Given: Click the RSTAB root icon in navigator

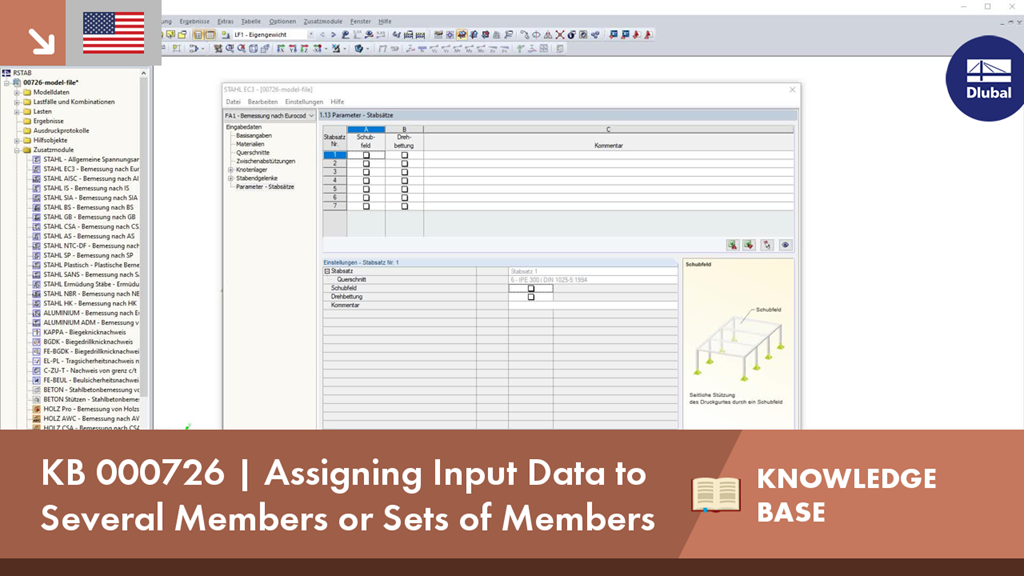Looking at the screenshot, I should [x=7, y=73].
